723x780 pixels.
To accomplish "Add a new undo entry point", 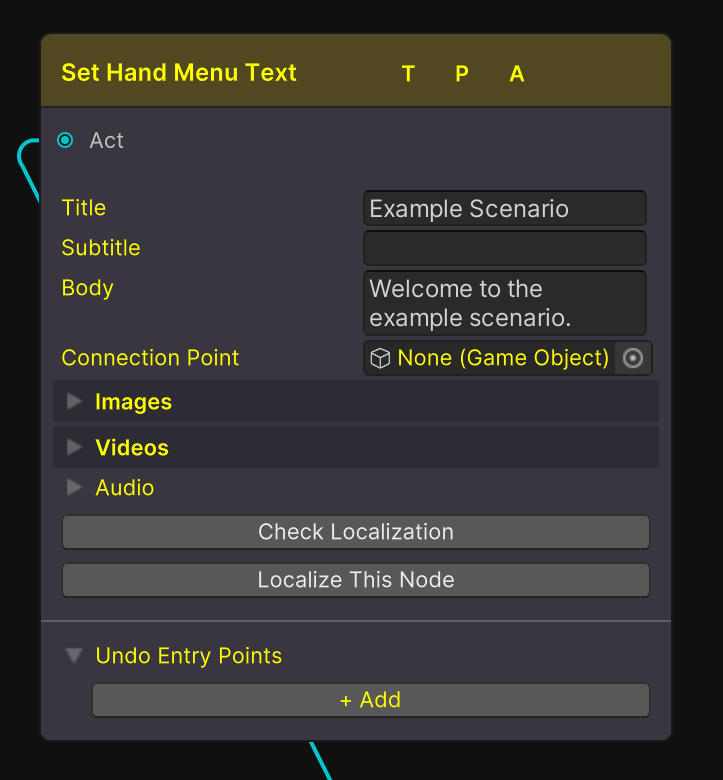I will [x=370, y=700].
